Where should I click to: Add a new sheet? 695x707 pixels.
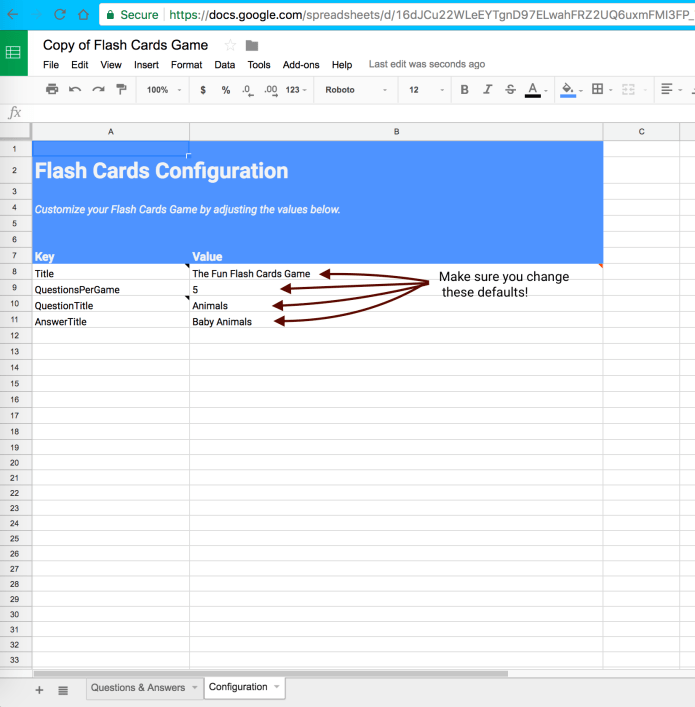point(40,690)
